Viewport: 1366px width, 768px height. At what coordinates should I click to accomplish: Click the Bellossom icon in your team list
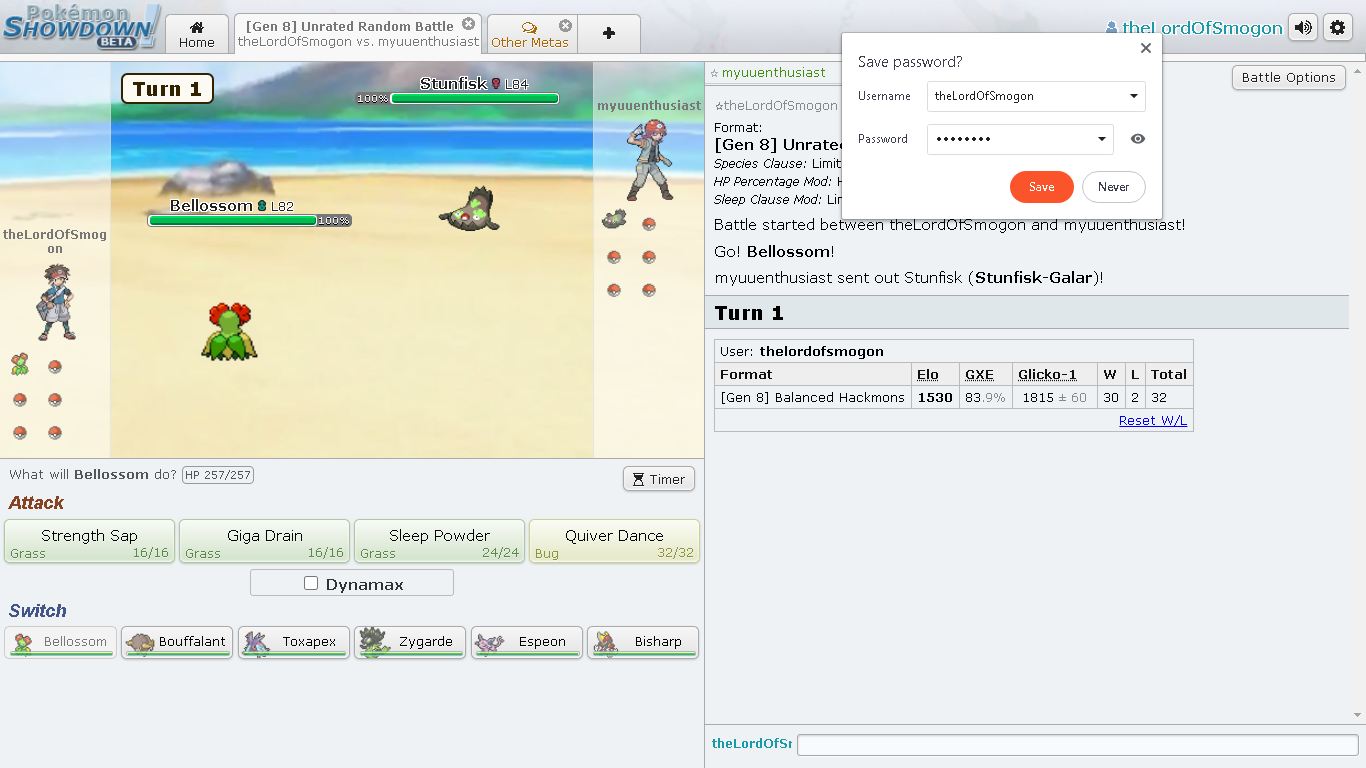[20, 365]
